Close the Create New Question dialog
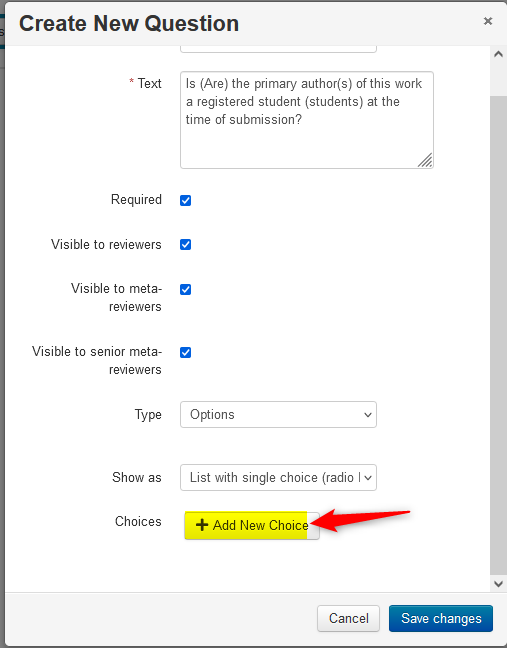 point(488,21)
